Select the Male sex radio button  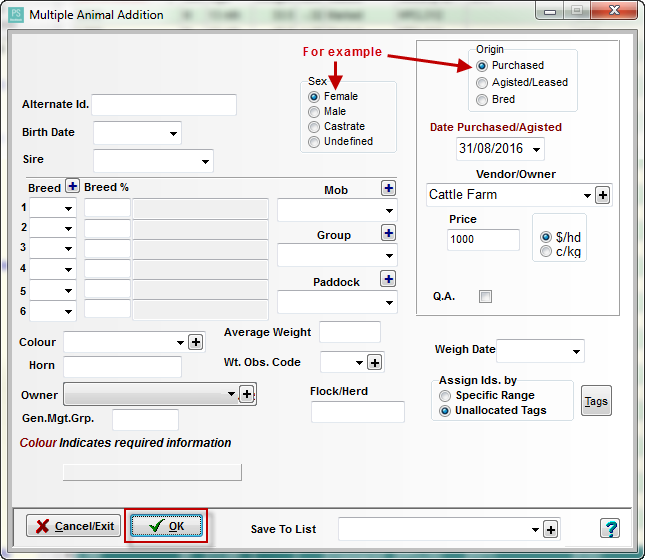(x=315, y=112)
